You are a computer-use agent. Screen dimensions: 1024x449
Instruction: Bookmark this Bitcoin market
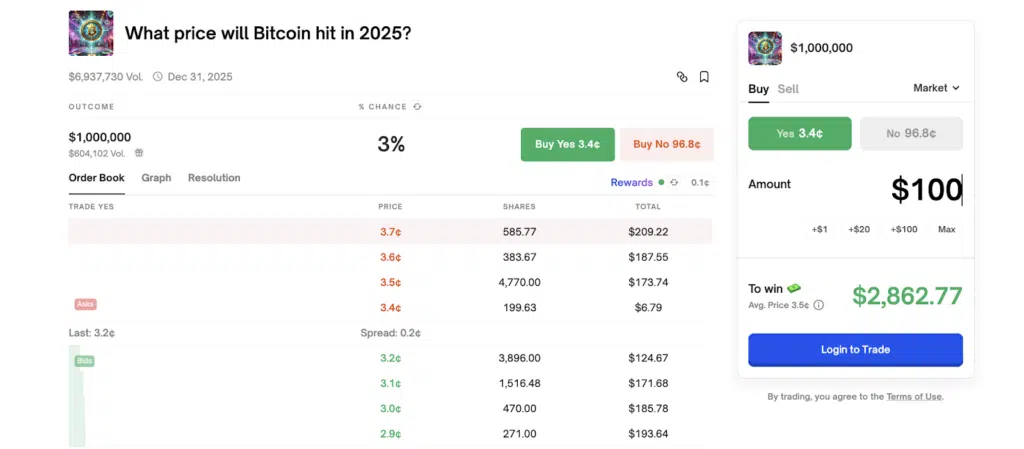pos(704,76)
